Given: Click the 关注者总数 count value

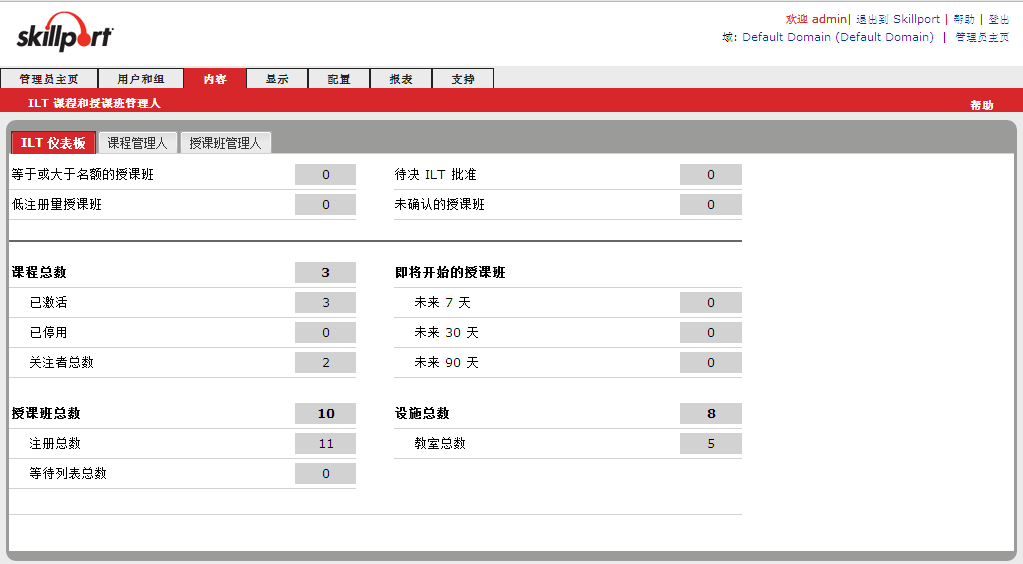Looking at the screenshot, I should coord(326,362).
